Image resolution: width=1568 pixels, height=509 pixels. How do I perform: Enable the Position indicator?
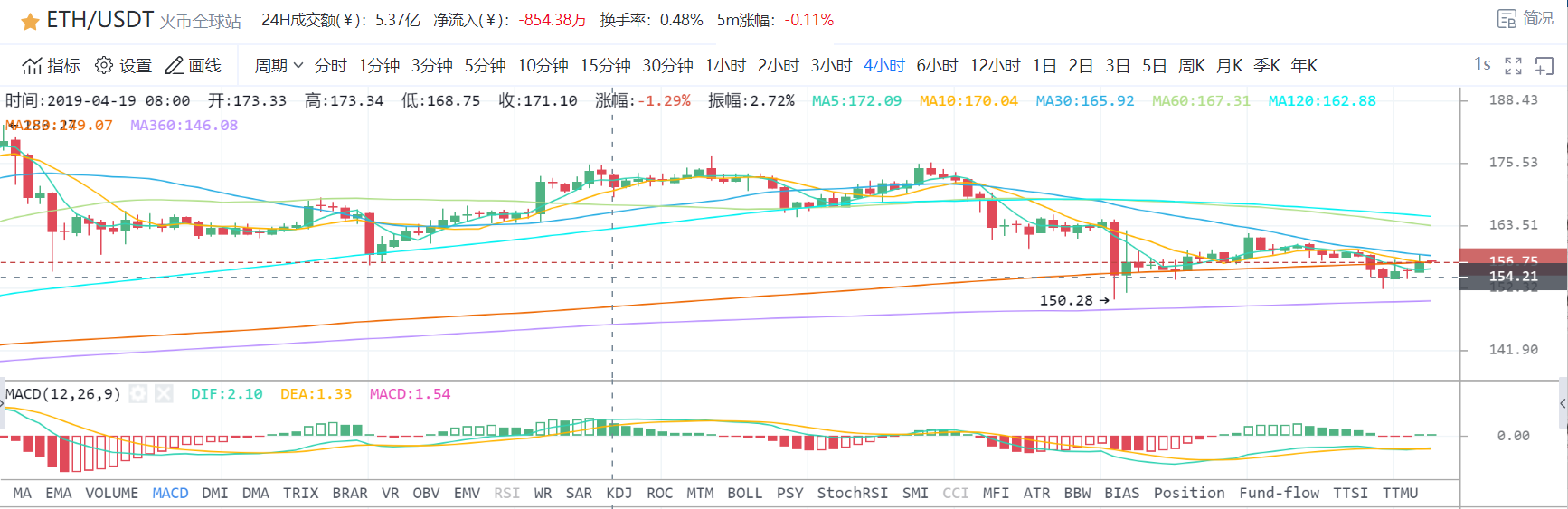[x=1189, y=493]
